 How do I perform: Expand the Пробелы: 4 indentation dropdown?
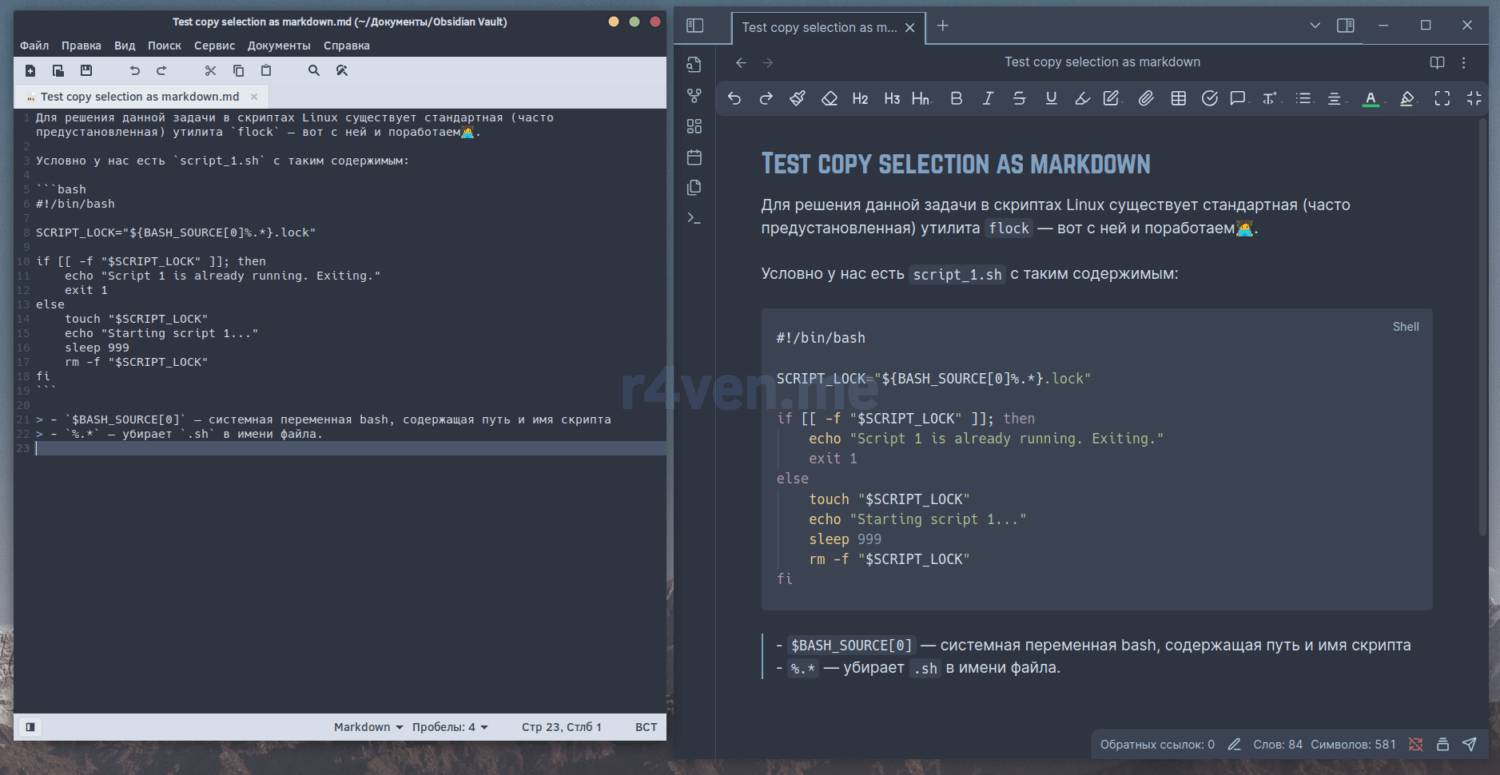pyautogui.click(x=450, y=727)
